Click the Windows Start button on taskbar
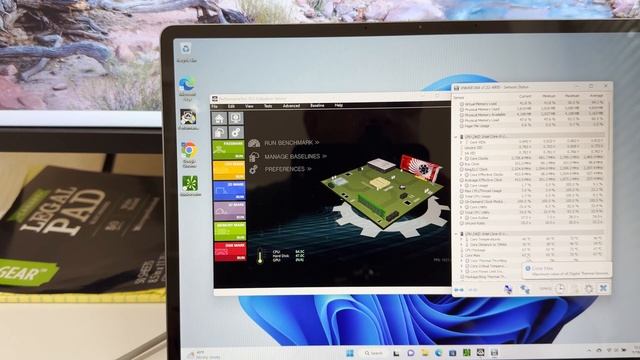Viewport: 640px width, 360px height. pyautogui.click(x=350, y=353)
